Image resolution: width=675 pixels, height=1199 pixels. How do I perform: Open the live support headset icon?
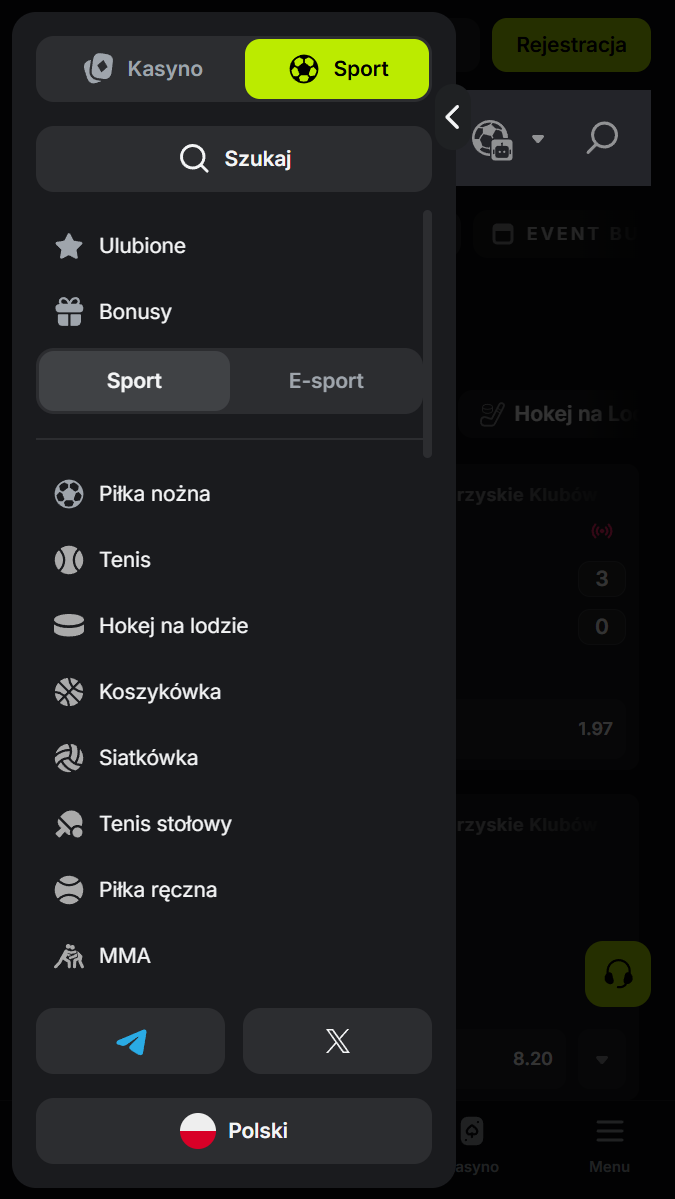pos(618,973)
